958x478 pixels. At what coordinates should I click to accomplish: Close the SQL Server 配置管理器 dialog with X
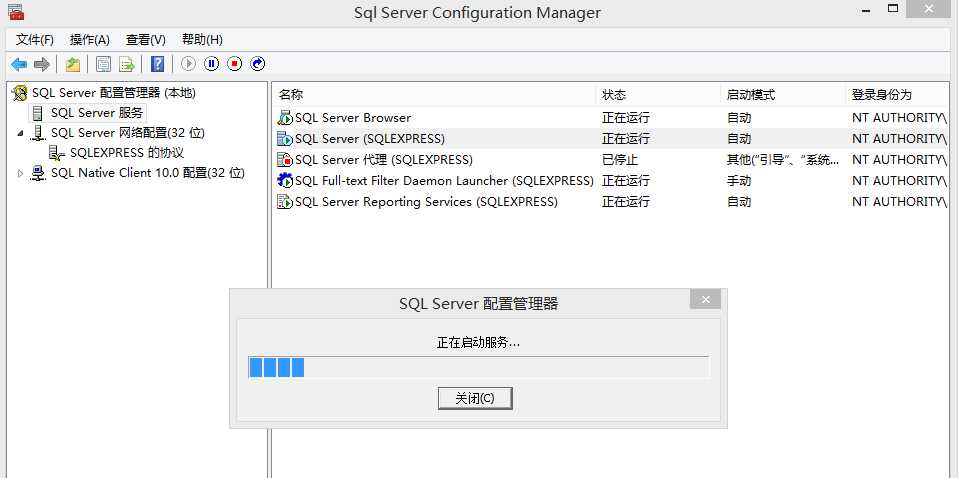pyautogui.click(x=706, y=299)
